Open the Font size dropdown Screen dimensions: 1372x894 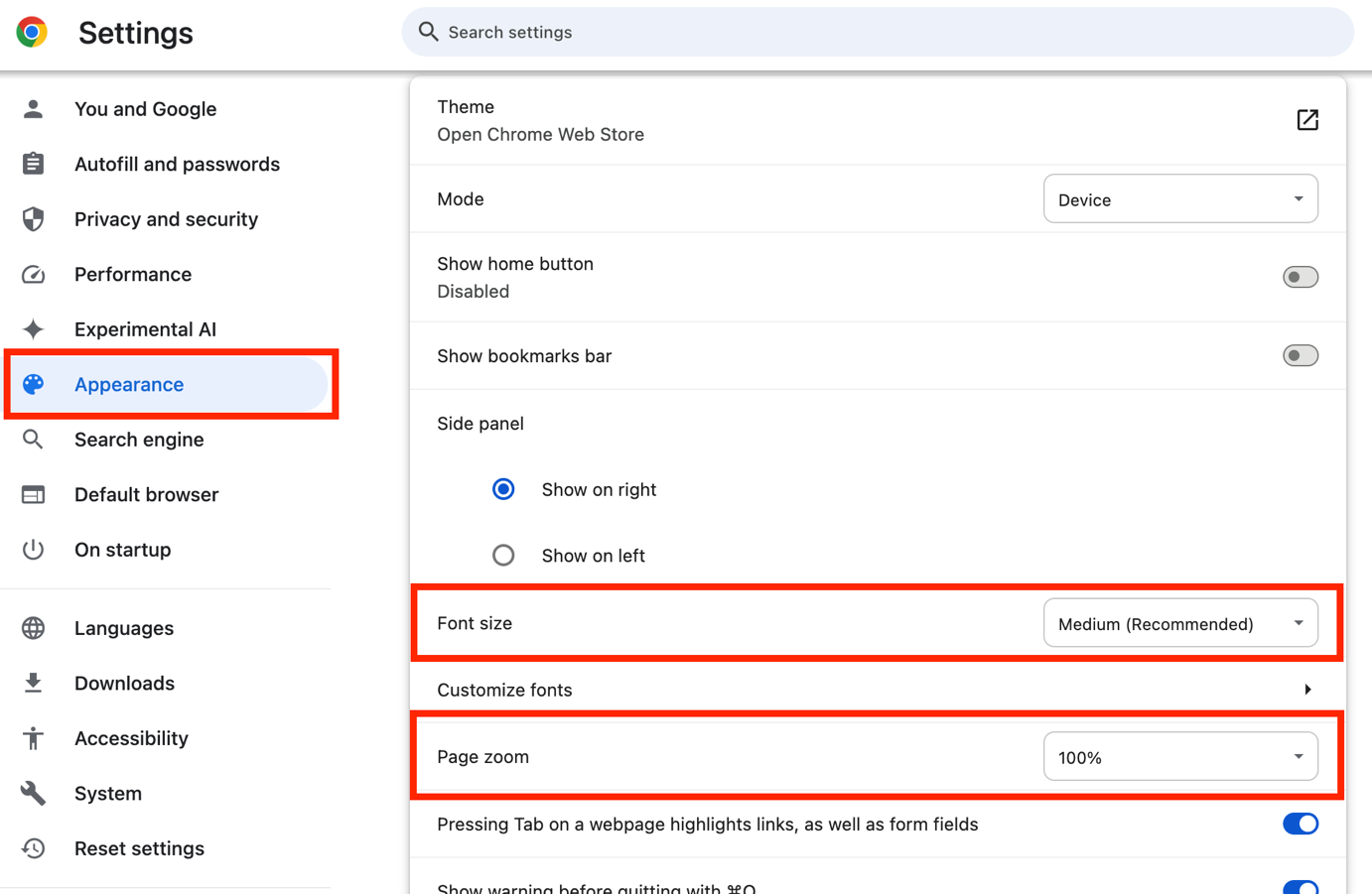[x=1179, y=623]
